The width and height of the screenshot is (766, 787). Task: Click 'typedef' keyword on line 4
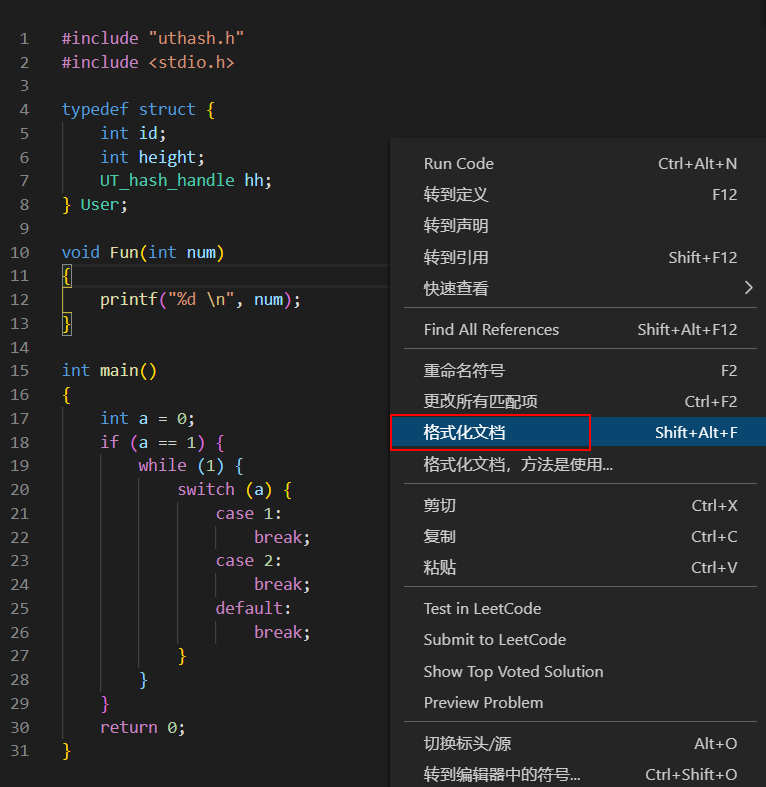coord(95,110)
